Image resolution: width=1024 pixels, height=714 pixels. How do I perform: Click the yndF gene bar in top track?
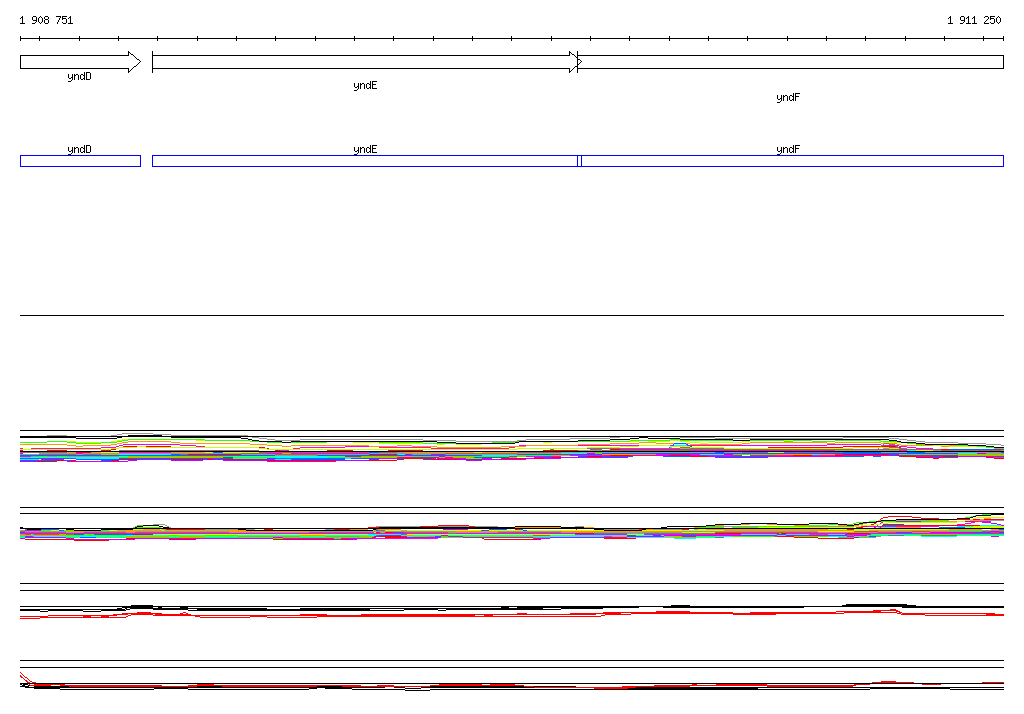(790, 62)
